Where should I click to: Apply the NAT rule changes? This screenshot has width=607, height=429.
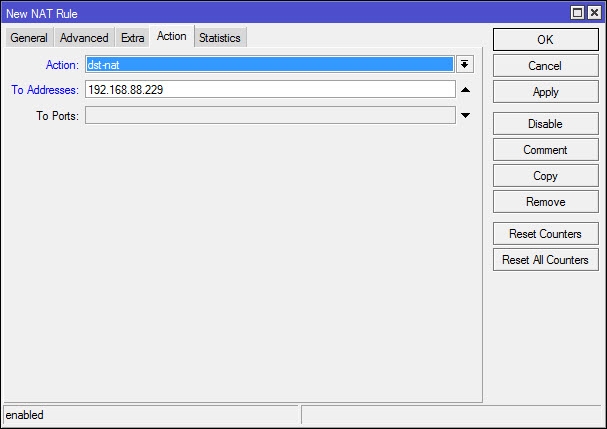(x=545, y=92)
